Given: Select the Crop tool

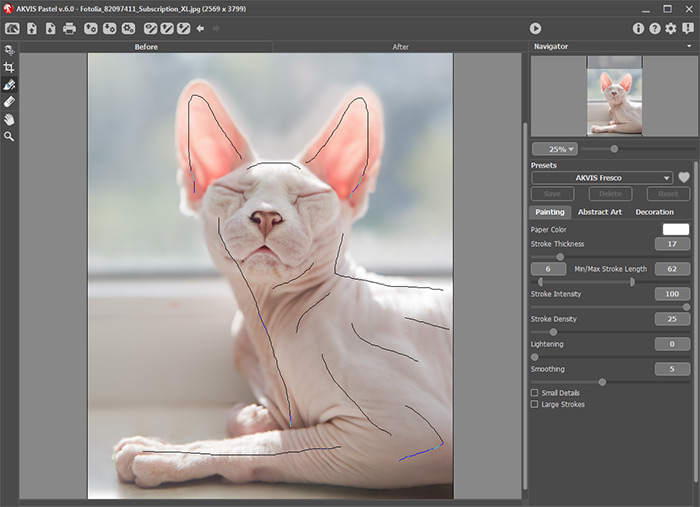Looking at the screenshot, I should coord(9,67).
